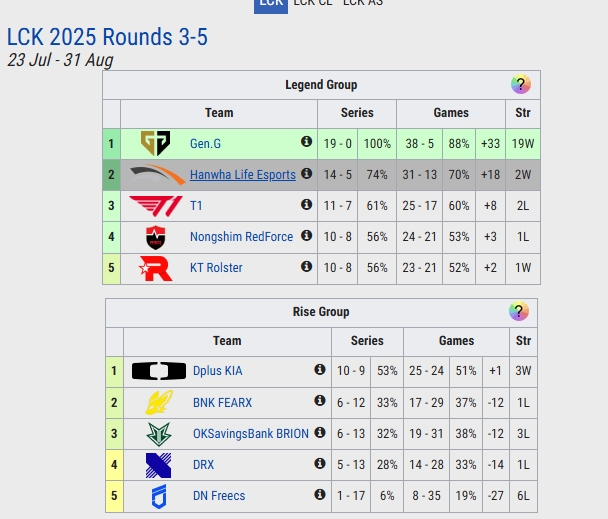Image resolution: width=608 pixels, height=519 pixels.
Task: Click the info icon beside DRX
Action: tap(320, 463)
